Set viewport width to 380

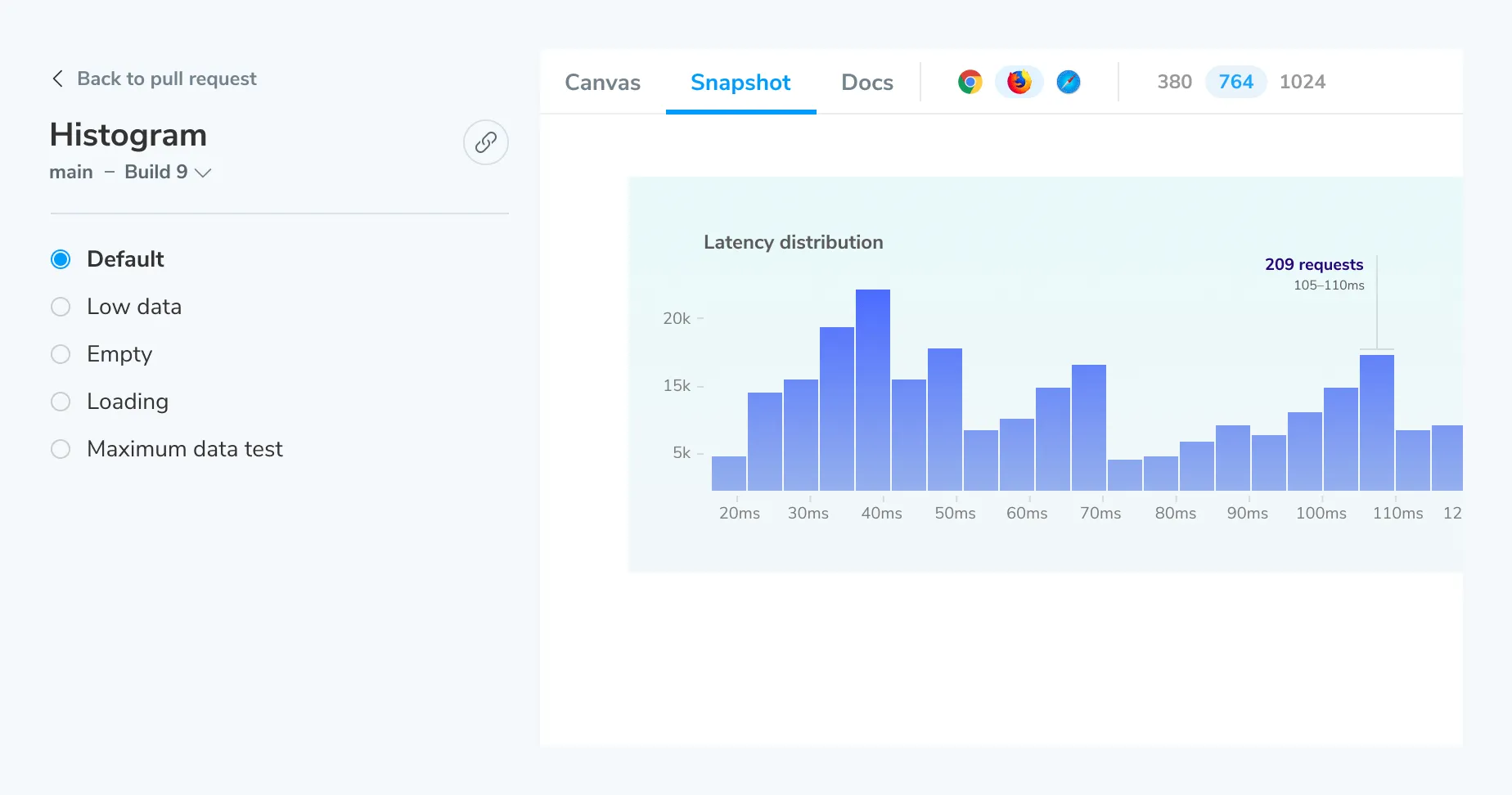[1174, 82]
